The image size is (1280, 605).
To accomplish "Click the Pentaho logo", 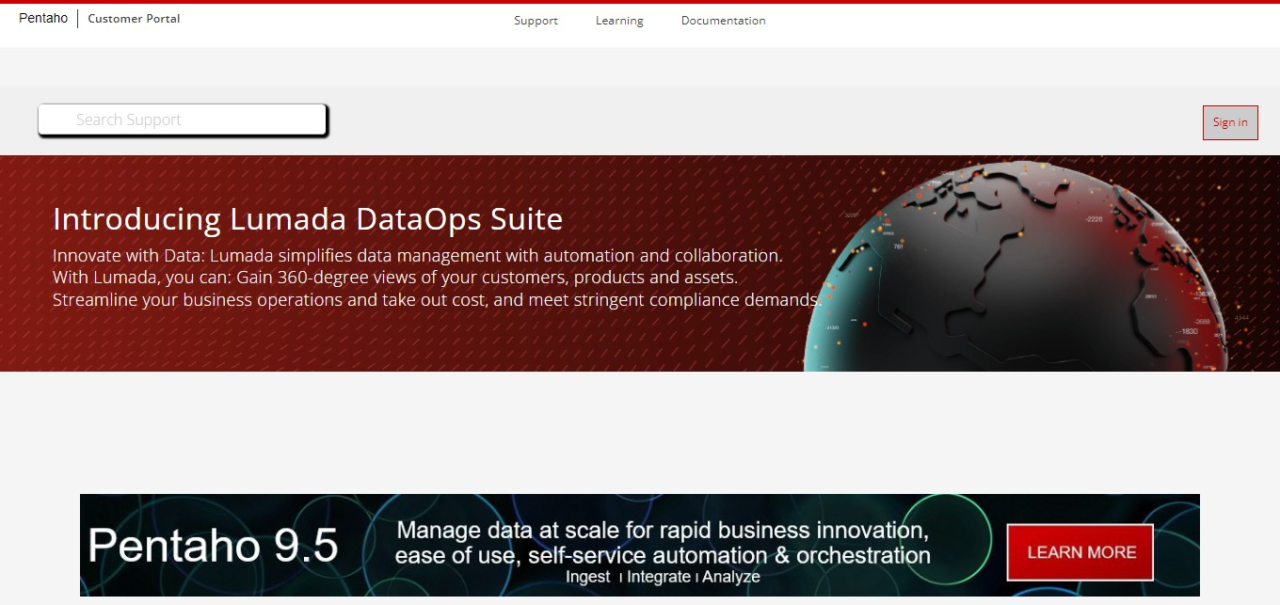I will [x=43, y=19].
